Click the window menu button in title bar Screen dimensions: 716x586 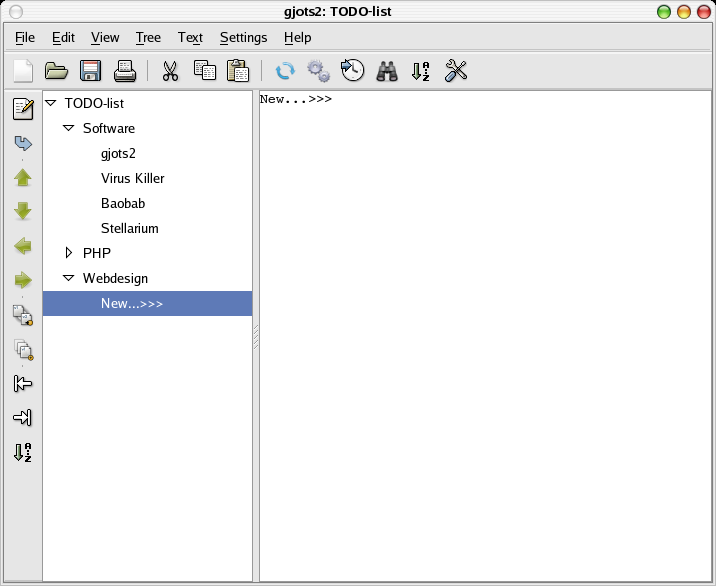[x=16, y=11]
